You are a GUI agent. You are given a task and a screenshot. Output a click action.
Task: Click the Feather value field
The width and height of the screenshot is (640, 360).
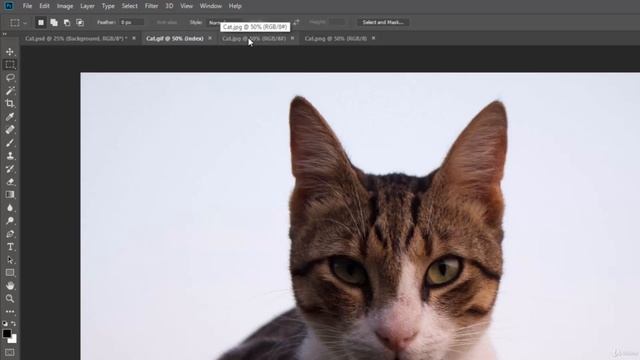point(131,22)
